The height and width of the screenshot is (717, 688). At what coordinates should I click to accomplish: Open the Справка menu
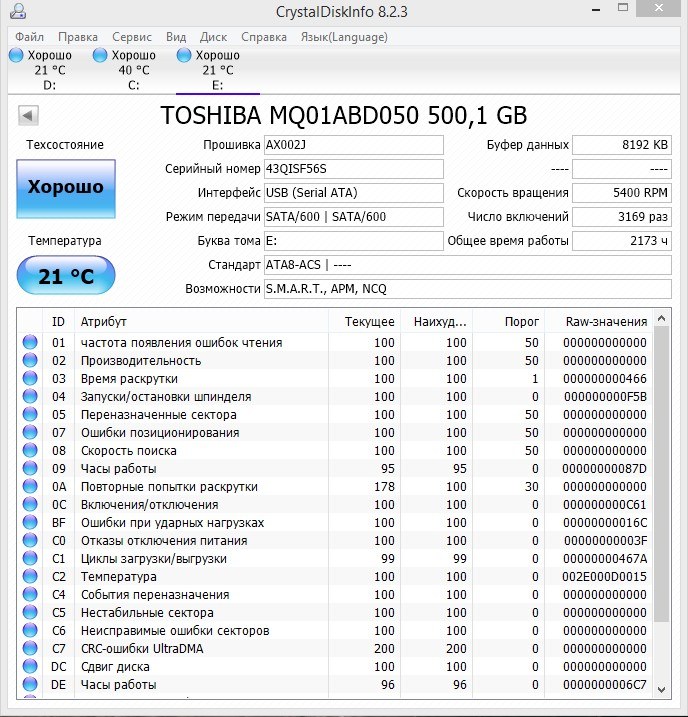264,37
